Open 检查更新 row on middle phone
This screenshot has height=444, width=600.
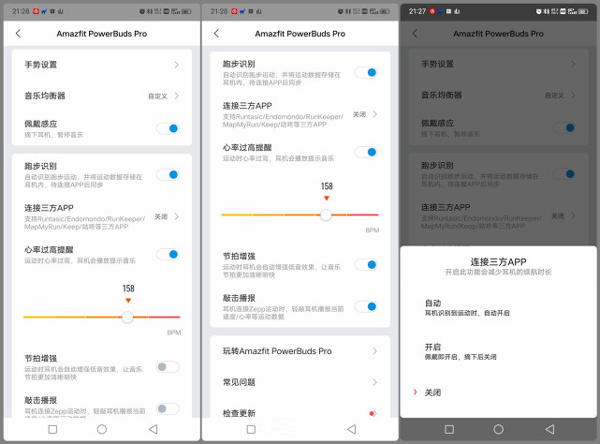coord(300,413)
